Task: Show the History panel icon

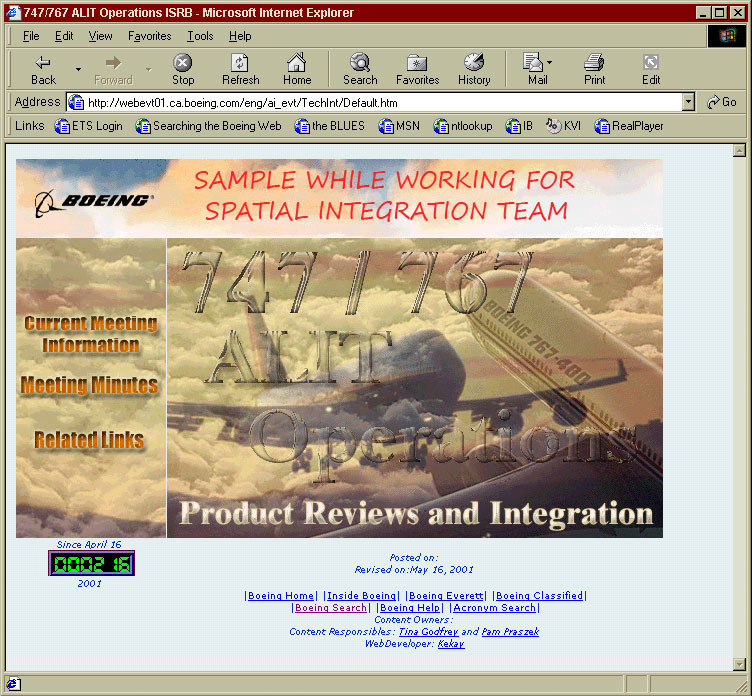Action: pos(474,63)
